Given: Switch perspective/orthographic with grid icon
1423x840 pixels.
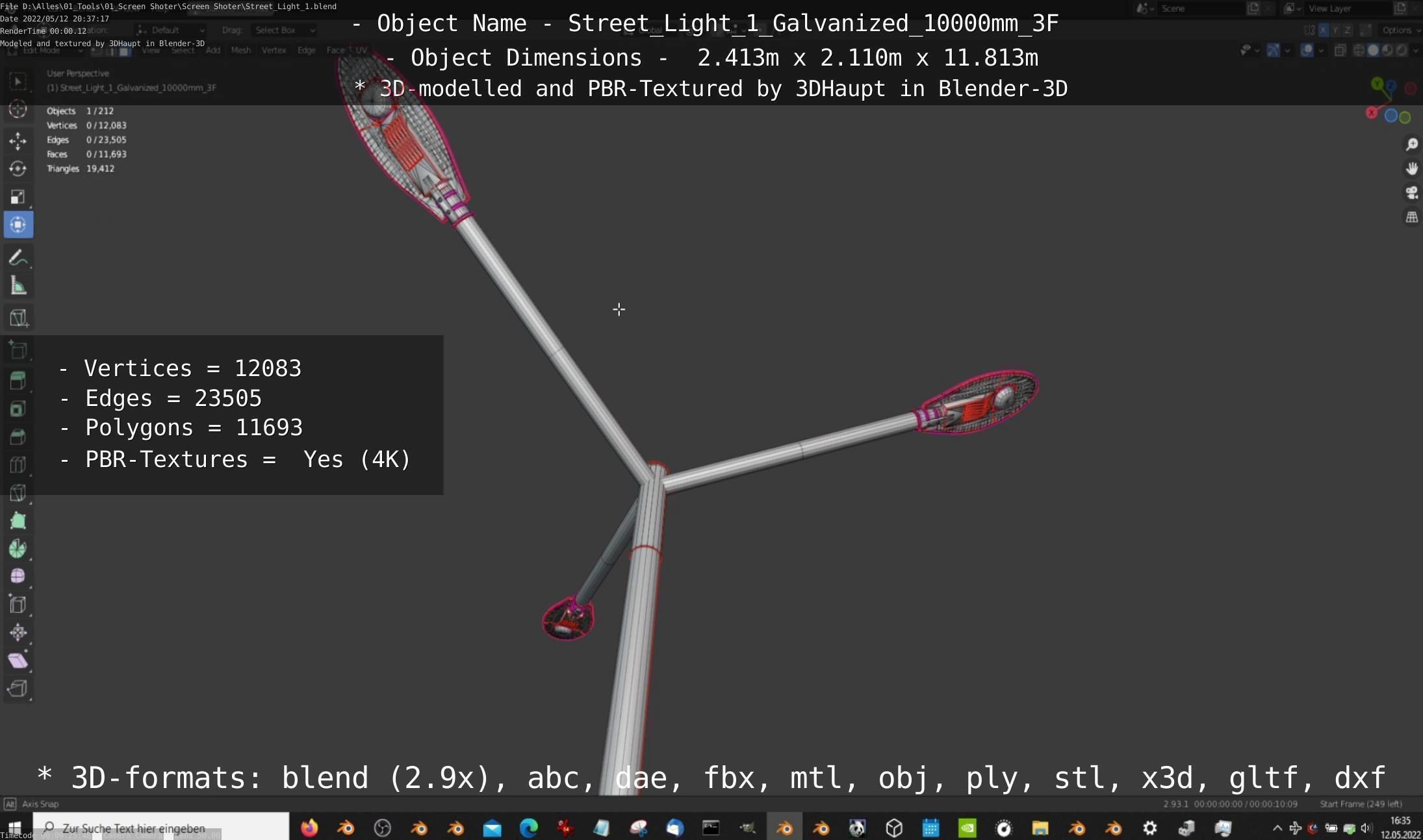Looking at the screenshot, I should pos(1411,217).
